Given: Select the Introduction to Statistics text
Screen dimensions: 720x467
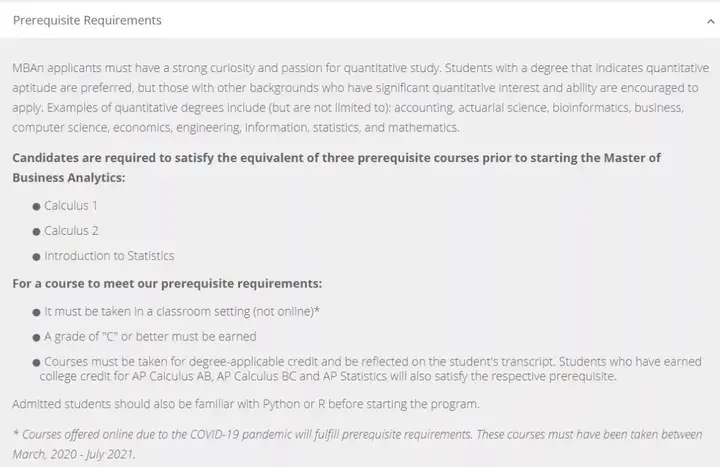Looking at the screenshot, I should 109,256.
